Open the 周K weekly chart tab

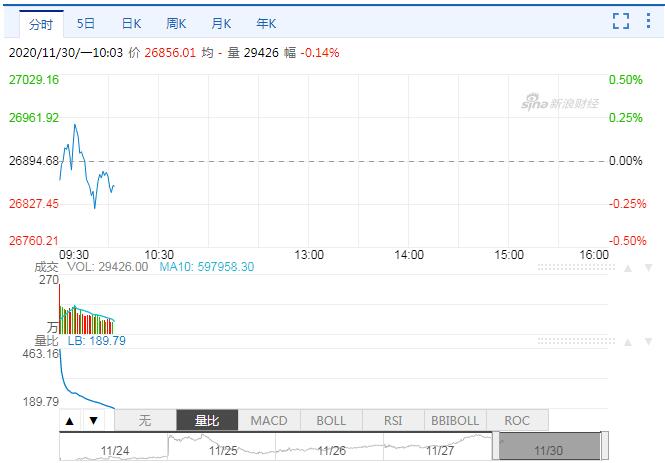pyautogui.click(x=177, y=23)
